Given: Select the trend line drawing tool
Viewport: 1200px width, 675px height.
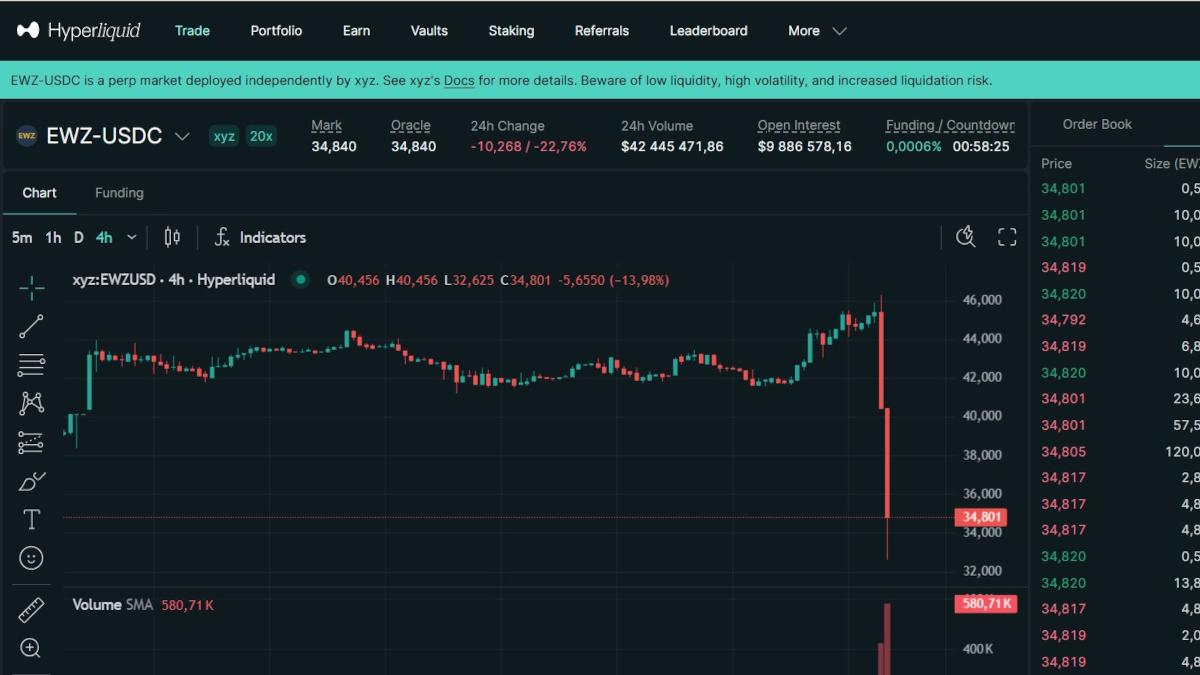Looking at the screenshot, I should pyautogui.click(x=32, y=326).
